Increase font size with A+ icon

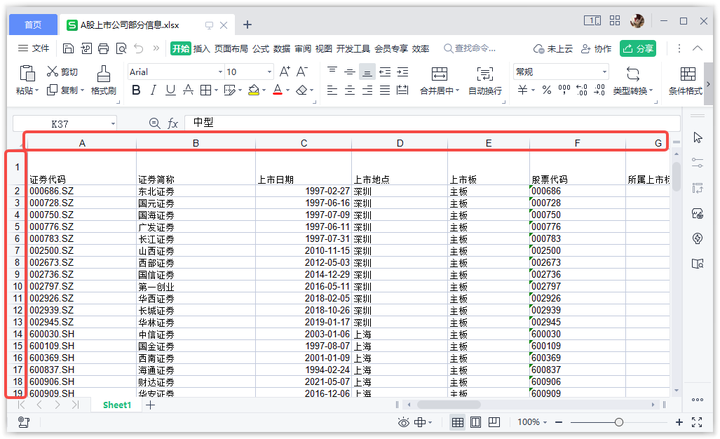tap(285, 72)
